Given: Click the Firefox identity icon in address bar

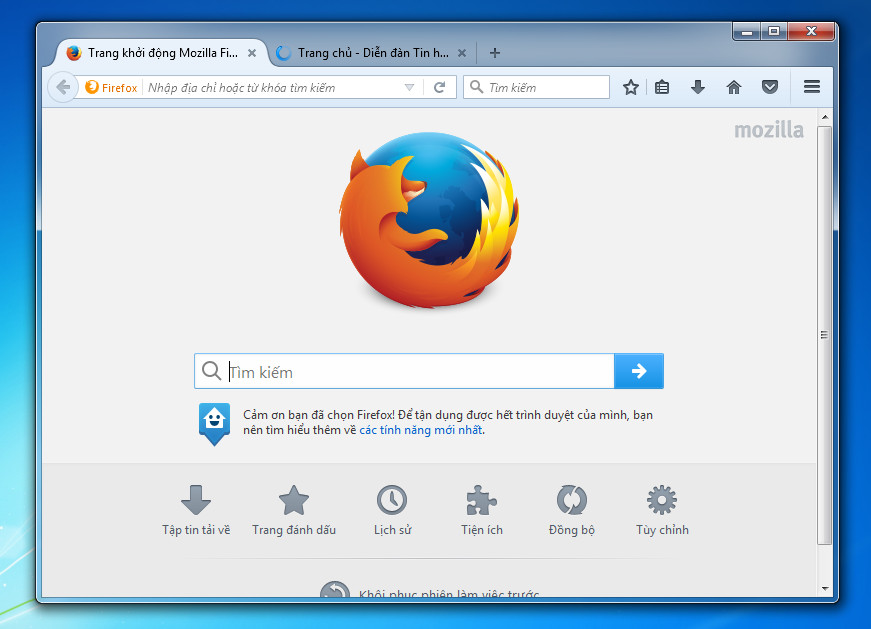Looking at the screenshot, I should pos(92,87).
